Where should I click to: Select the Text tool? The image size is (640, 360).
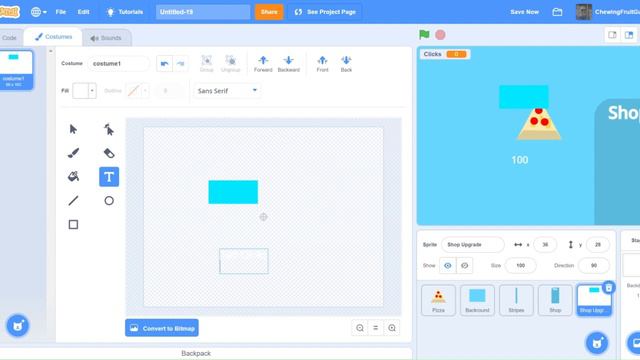pos(109,177)
